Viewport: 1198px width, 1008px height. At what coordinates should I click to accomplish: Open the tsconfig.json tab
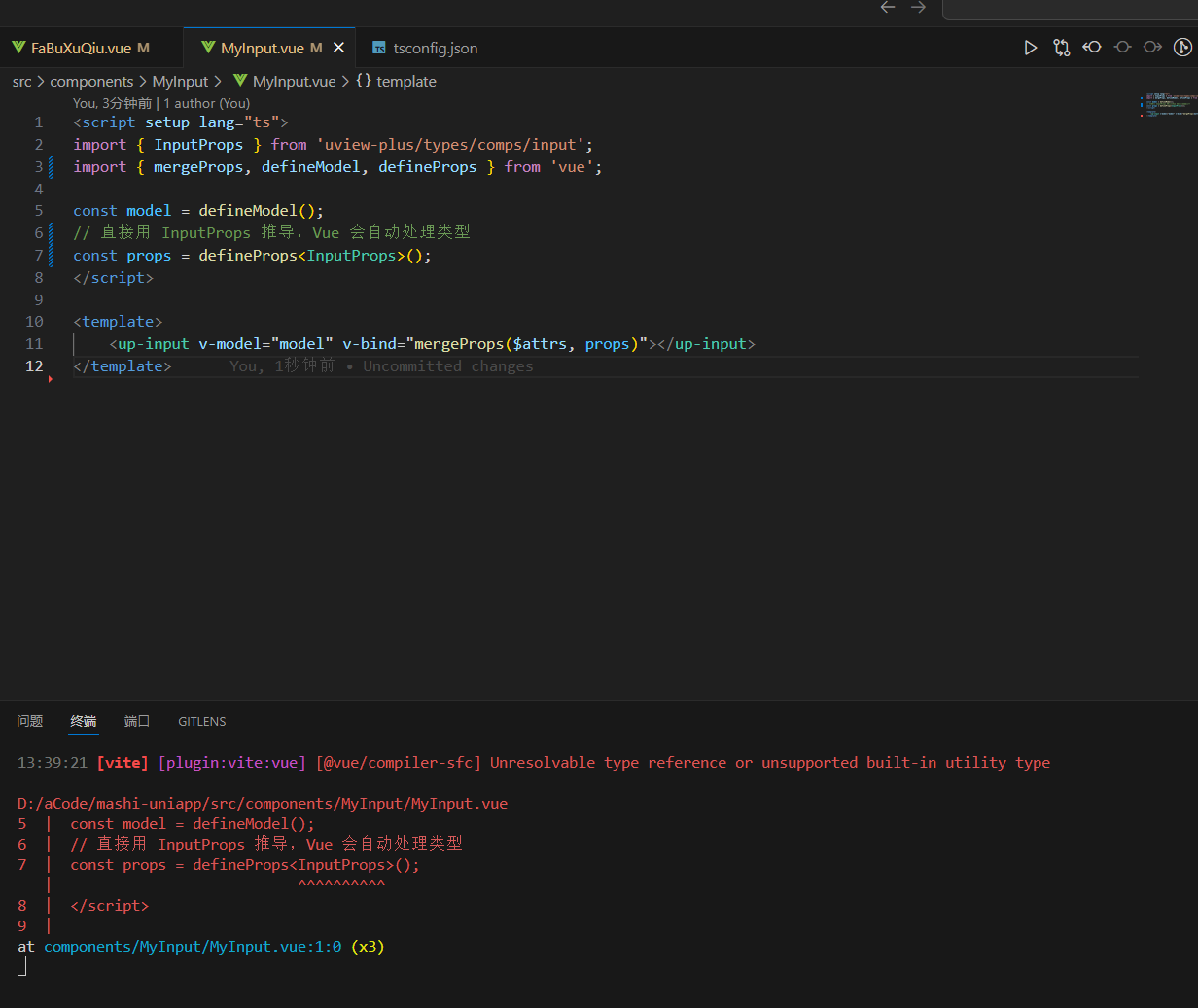click(435, 48)
